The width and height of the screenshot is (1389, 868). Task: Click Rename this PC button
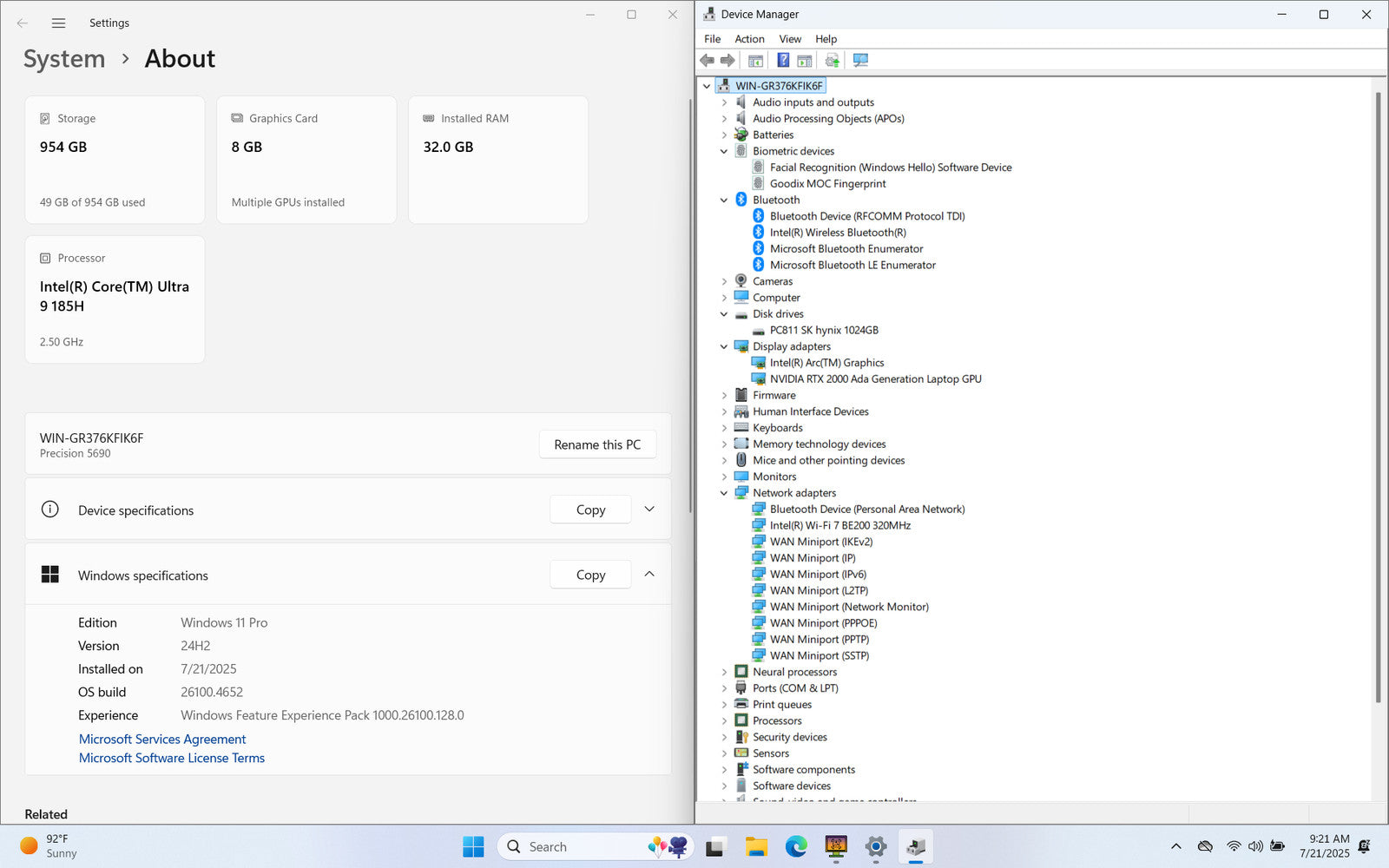(597, 444)
